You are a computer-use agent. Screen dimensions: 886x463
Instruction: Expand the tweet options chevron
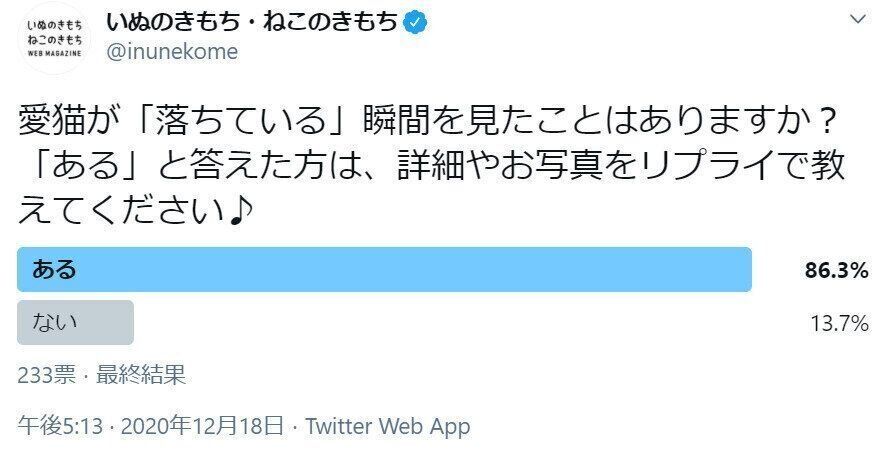pos(858,20)
